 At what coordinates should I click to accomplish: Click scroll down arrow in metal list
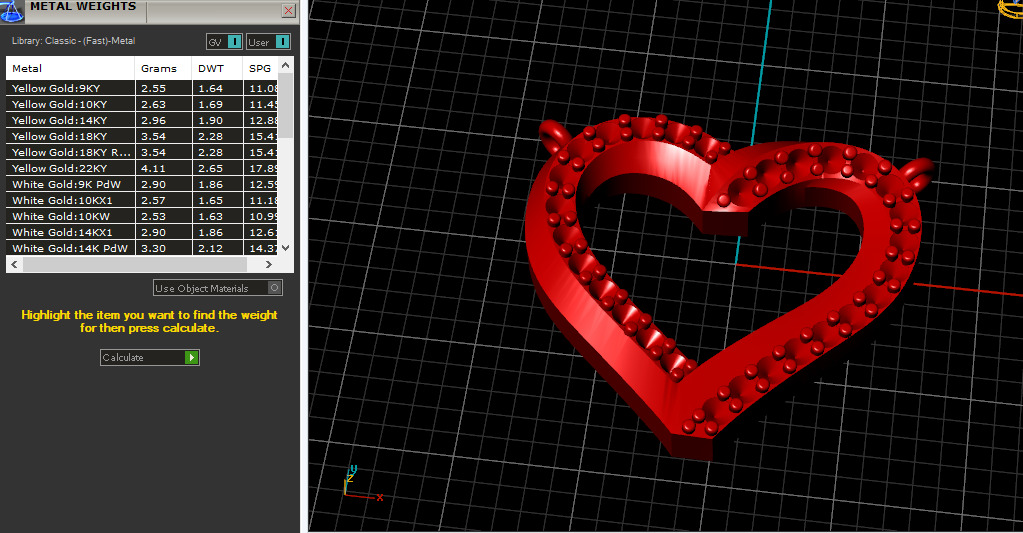click(285, 248)
